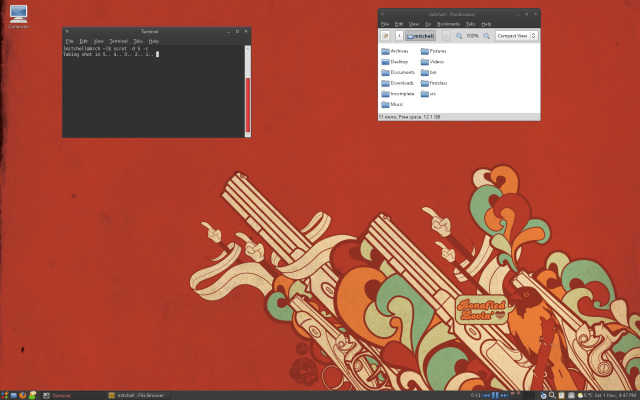The image size is (640, 400).
Task: Open the messenger launcher on panel
Action: tap(32, 396)
